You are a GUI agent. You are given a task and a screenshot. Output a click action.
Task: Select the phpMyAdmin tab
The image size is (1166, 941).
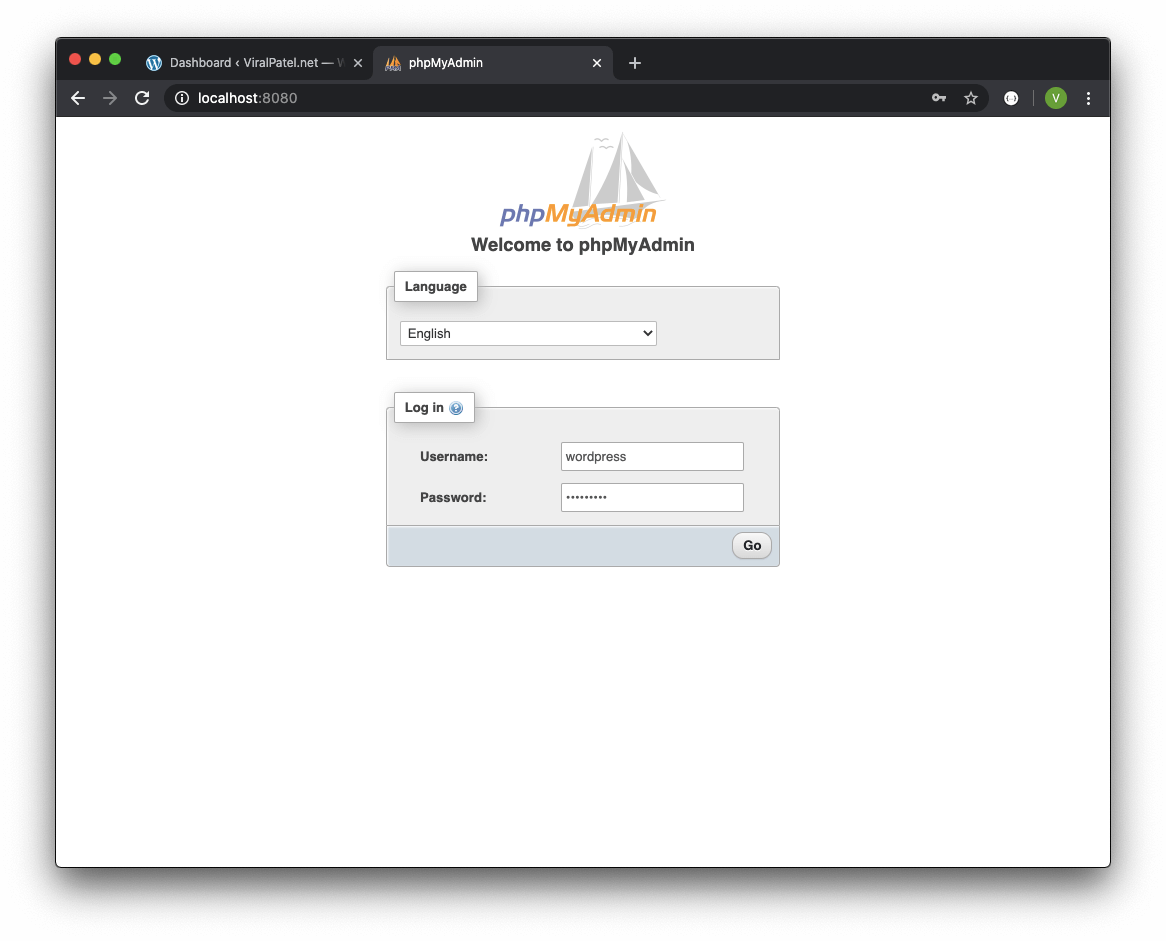tap(480, 63)
